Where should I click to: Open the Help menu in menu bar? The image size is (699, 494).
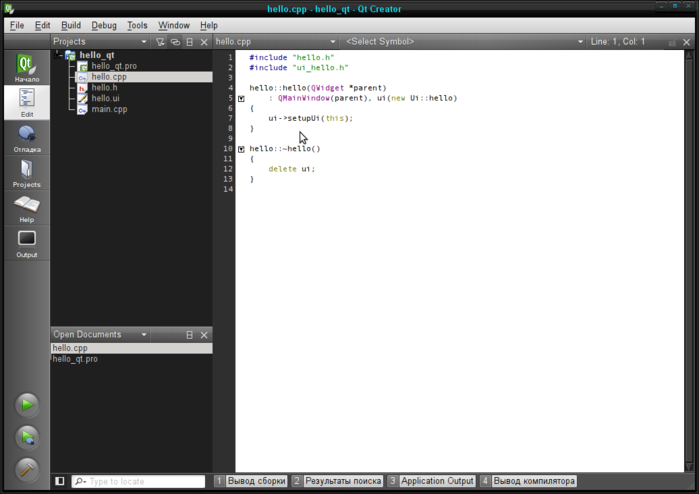[x=209, y=25]
